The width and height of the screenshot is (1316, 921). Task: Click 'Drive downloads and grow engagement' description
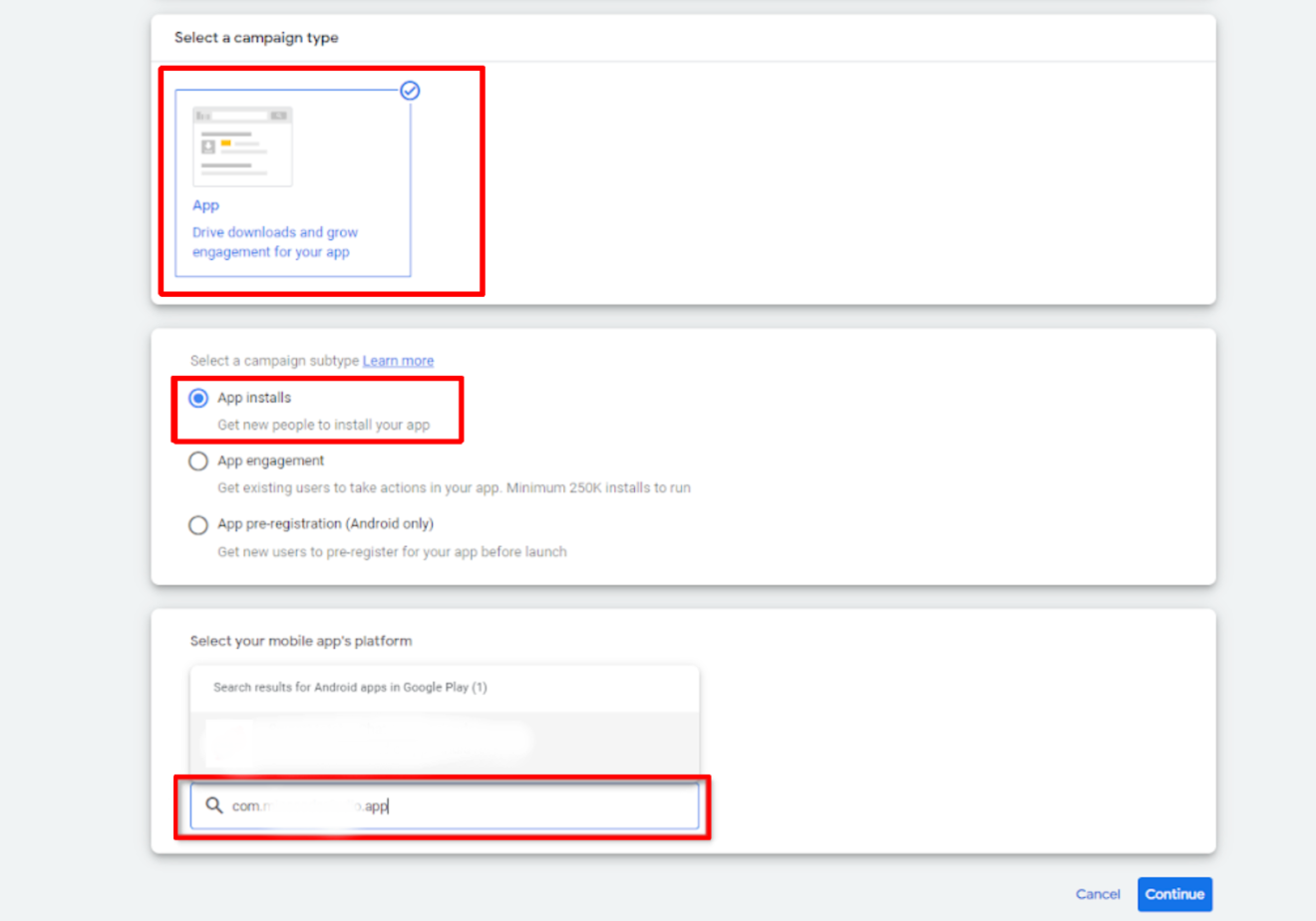pyautogui.click(x=275, y=242)
